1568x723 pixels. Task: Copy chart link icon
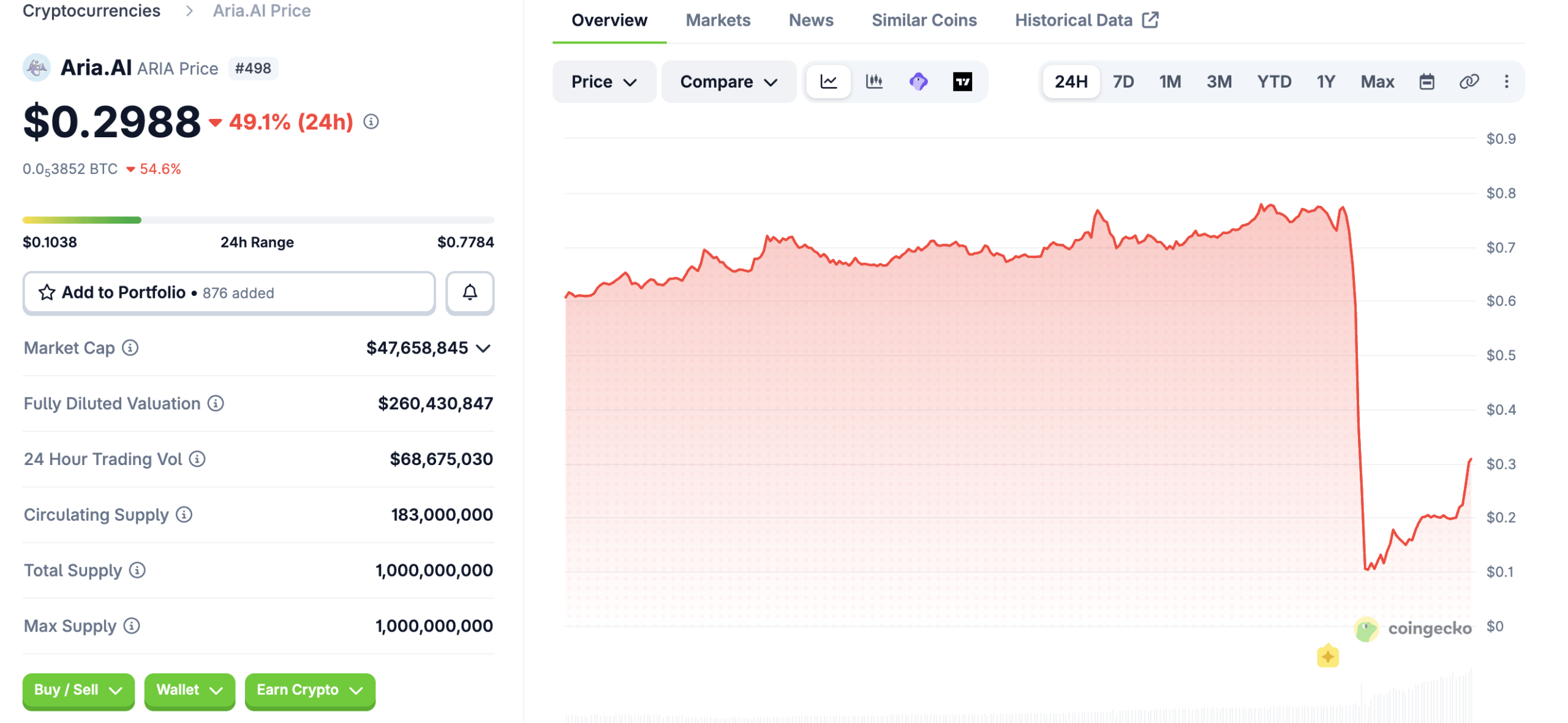click(x=1468, y=81)
